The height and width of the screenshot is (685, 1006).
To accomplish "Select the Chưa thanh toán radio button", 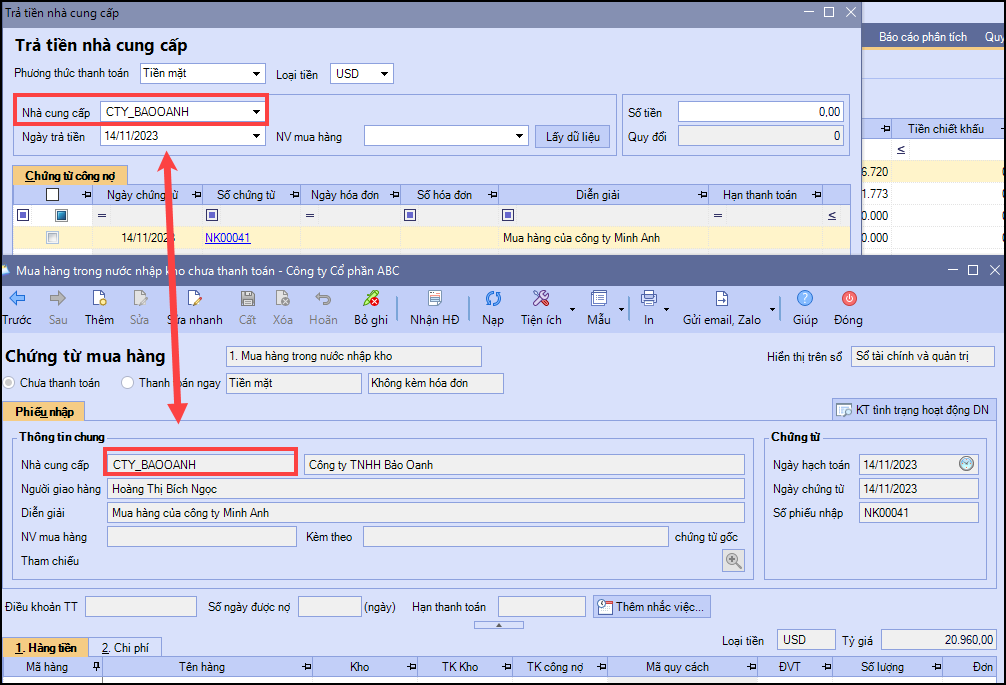I will point(10,383).
